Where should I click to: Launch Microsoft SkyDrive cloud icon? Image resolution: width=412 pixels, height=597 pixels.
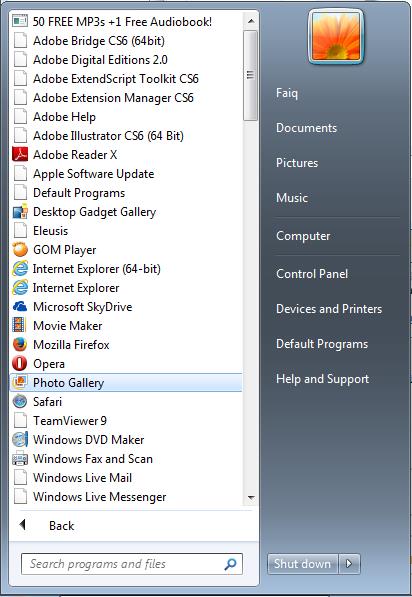point(20,306)
